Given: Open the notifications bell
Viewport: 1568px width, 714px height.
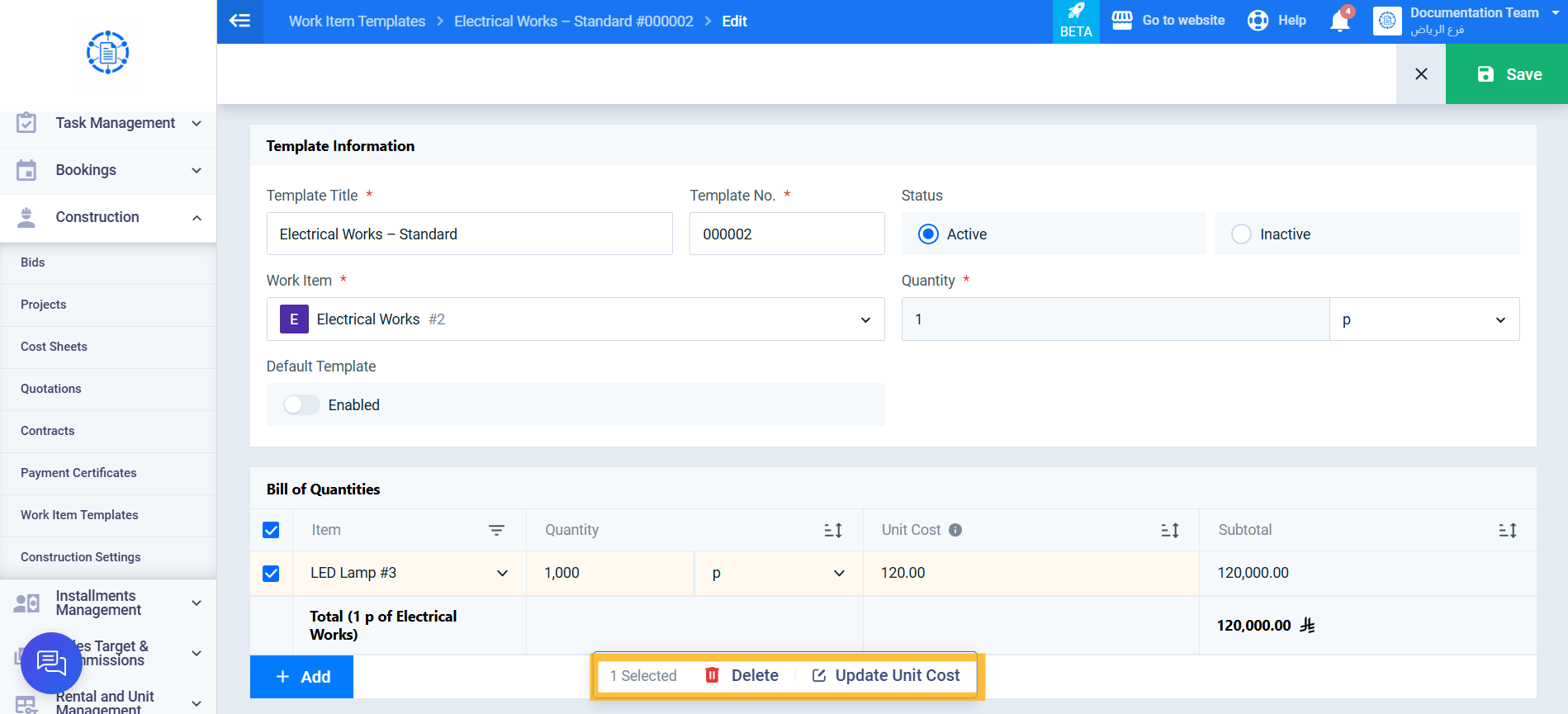Looking at the screenshot, I should (x=1340, y=21).
